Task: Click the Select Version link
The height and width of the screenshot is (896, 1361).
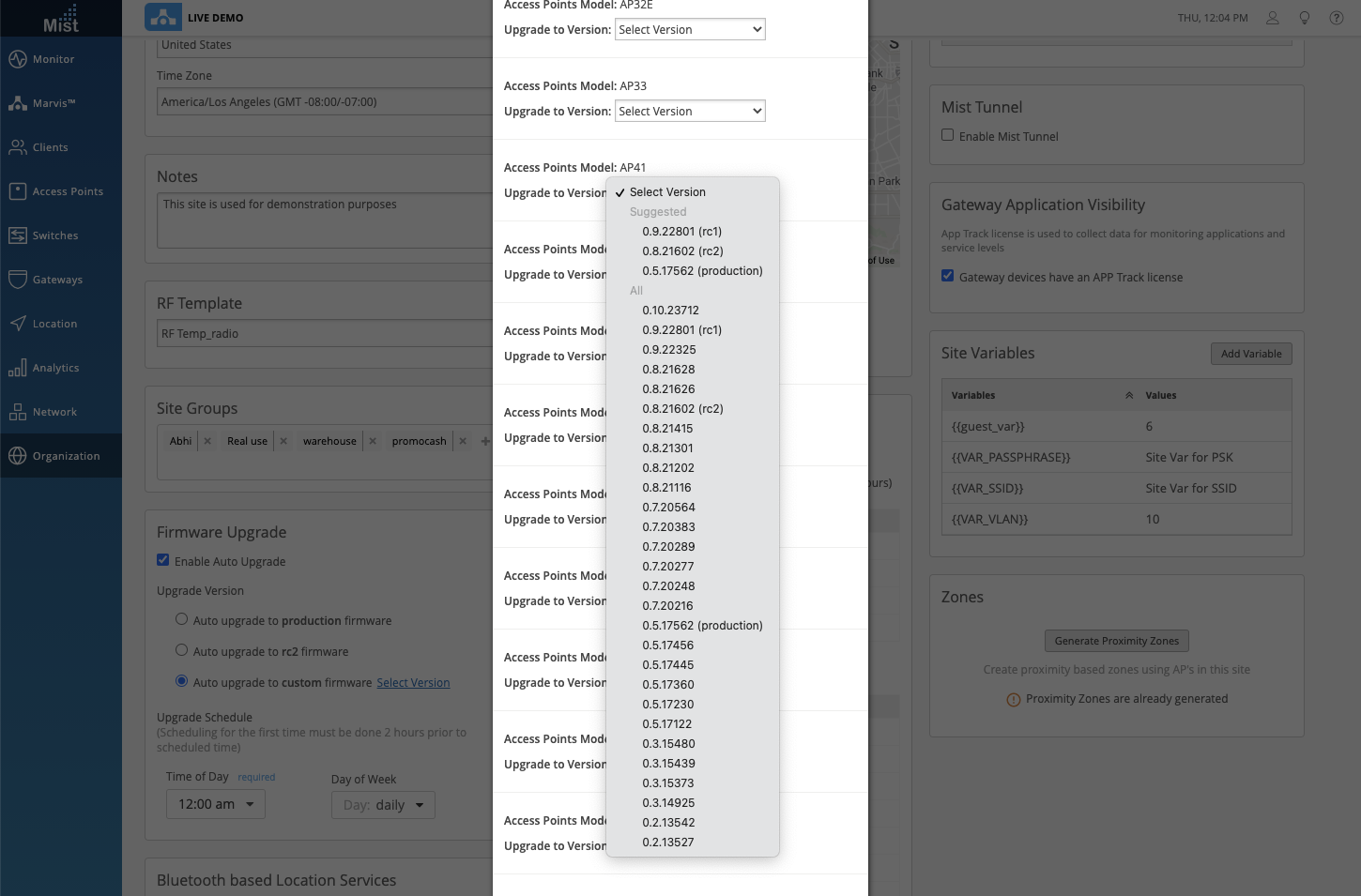Action: [413, 683]
